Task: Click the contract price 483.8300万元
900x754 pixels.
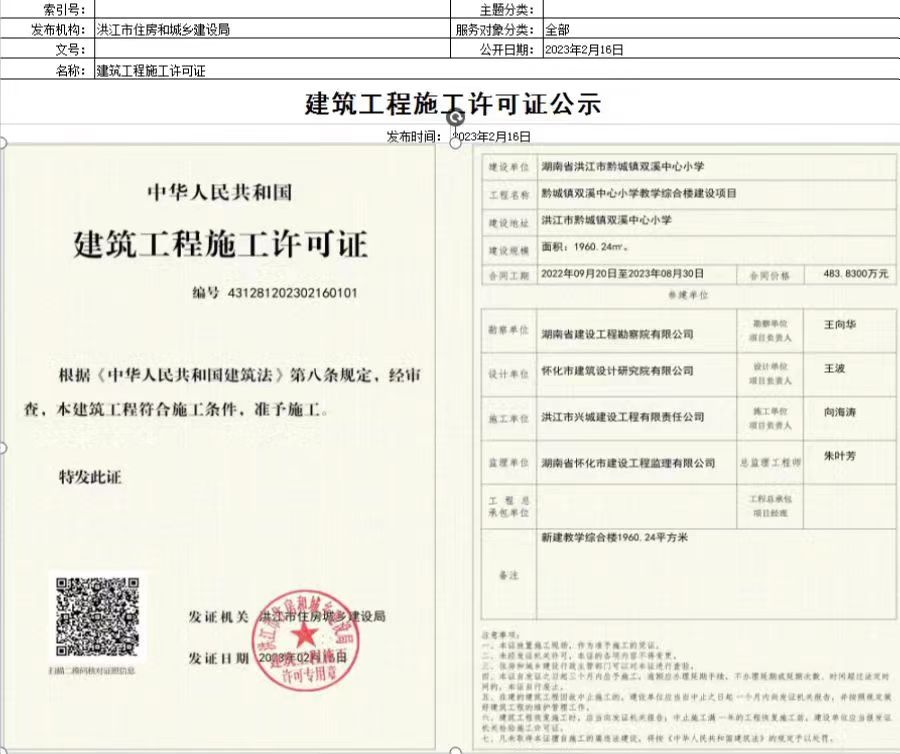Action: pyautogui.click(x=856, y=274)
